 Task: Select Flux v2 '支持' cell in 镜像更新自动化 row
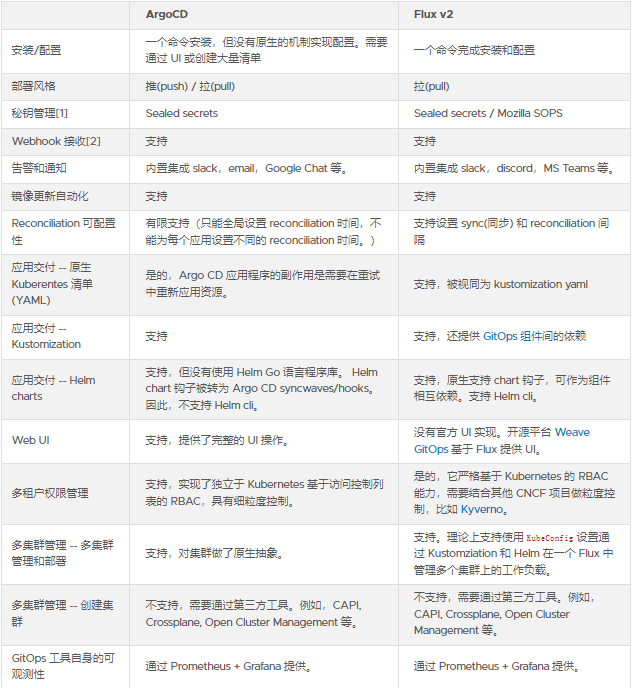click(x=425, y=197)
